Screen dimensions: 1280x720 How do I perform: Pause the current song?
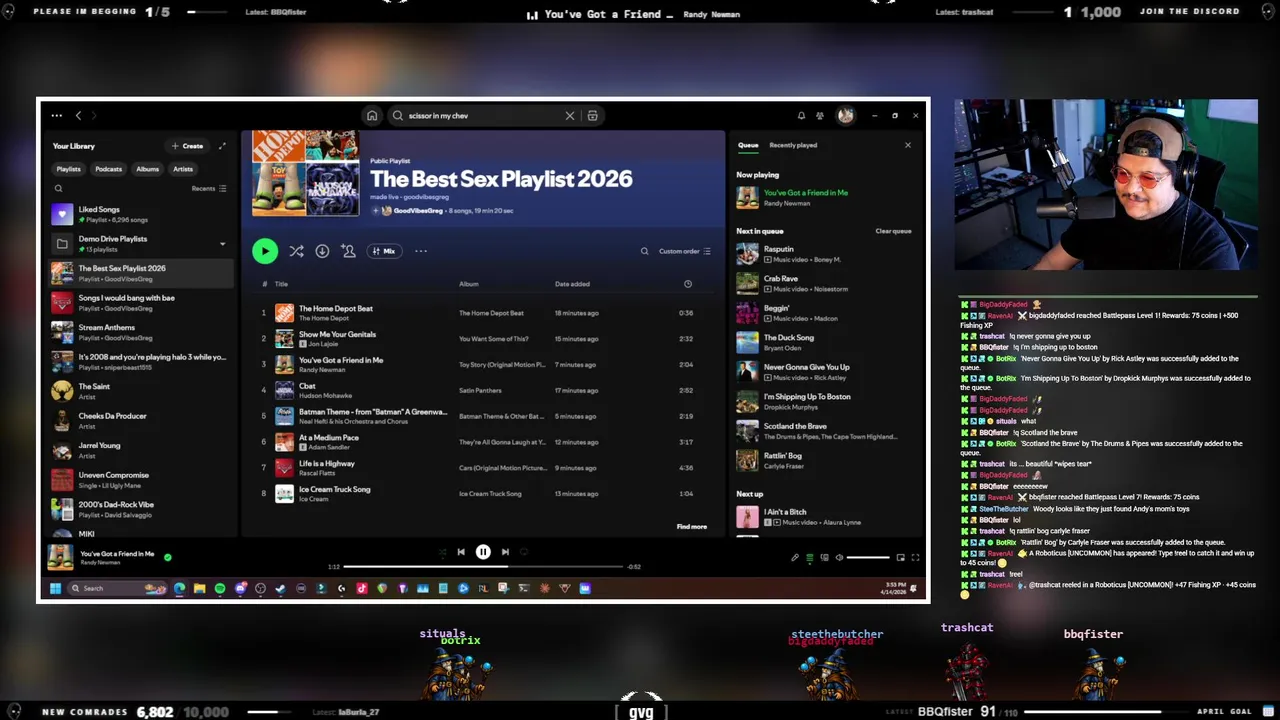point(483,552)
